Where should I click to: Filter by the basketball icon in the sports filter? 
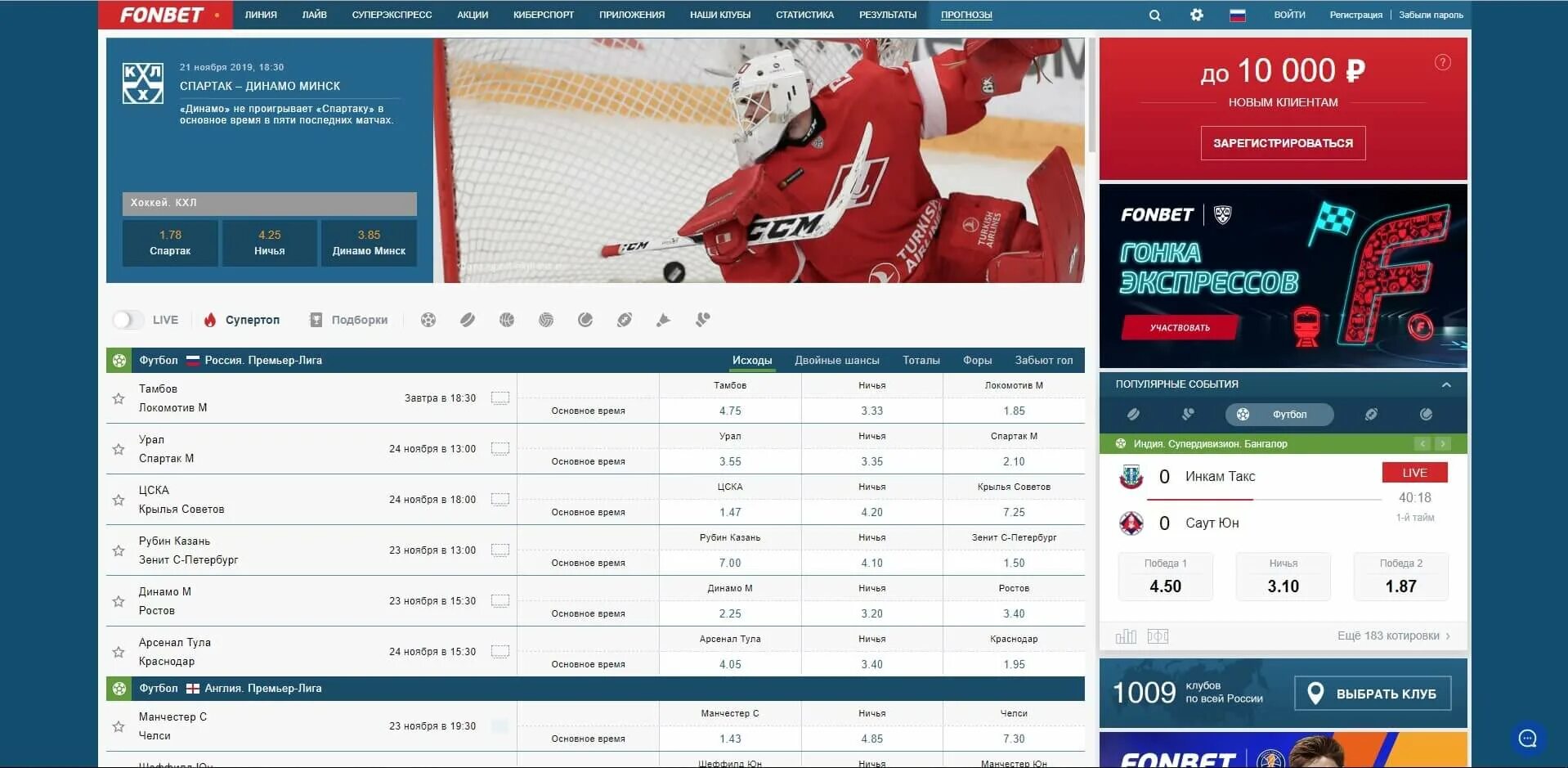point(507,320)
